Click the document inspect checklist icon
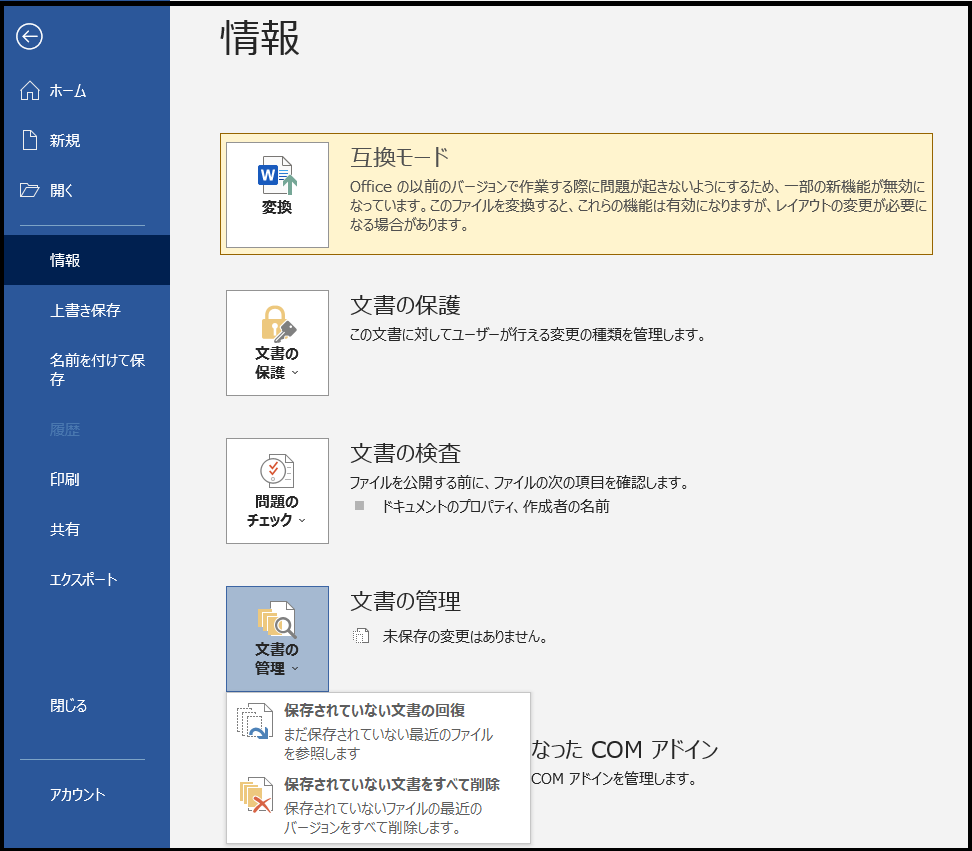The height and width of the screenshot is (851, 972). click(x=277, y=470)
